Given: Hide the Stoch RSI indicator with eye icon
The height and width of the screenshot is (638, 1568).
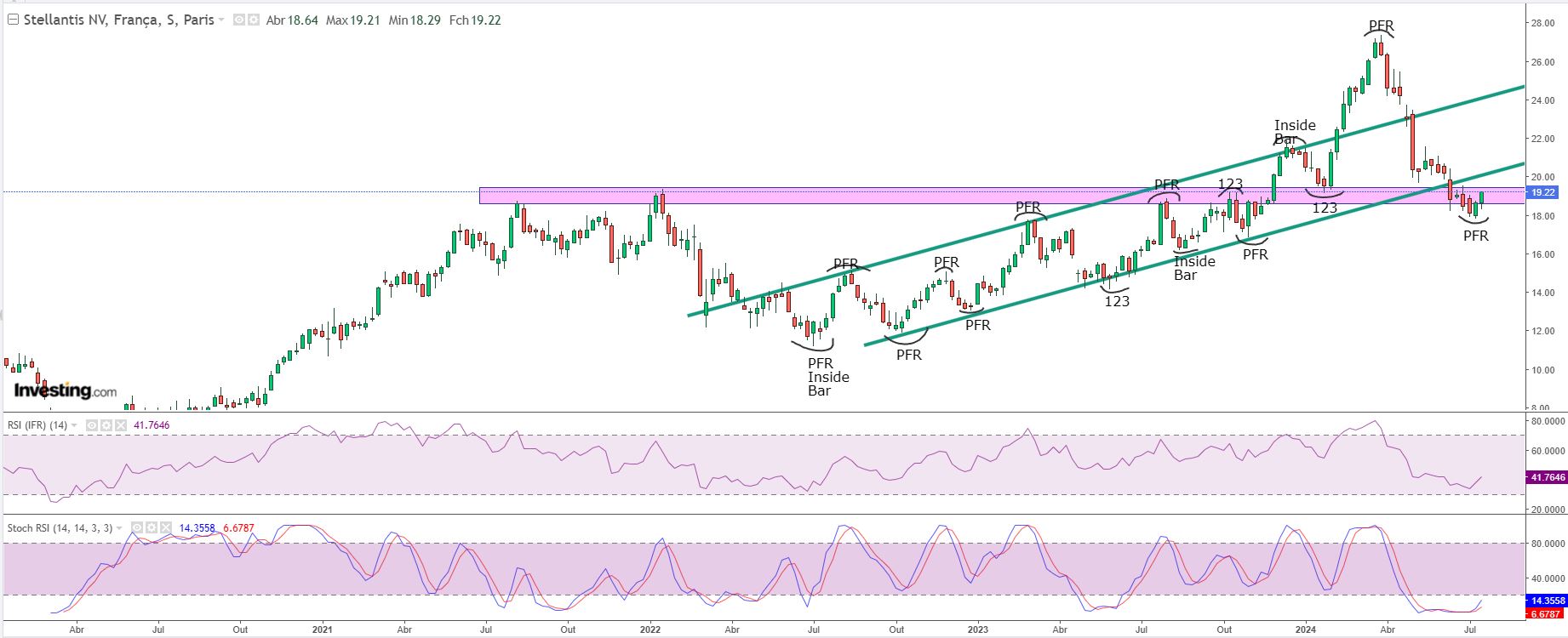Looking at the screenshot, I should click(x=138, y=528).
